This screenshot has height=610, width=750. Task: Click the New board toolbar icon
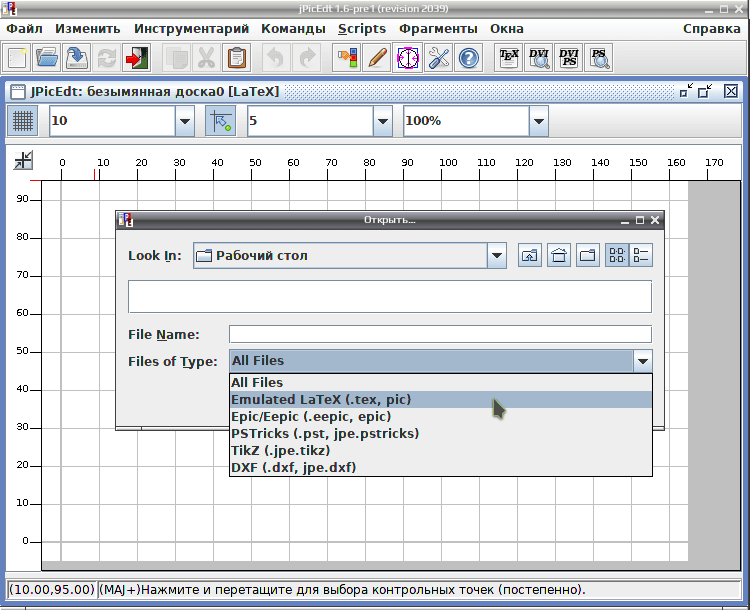pyautogui.click(x=17, y=58)
